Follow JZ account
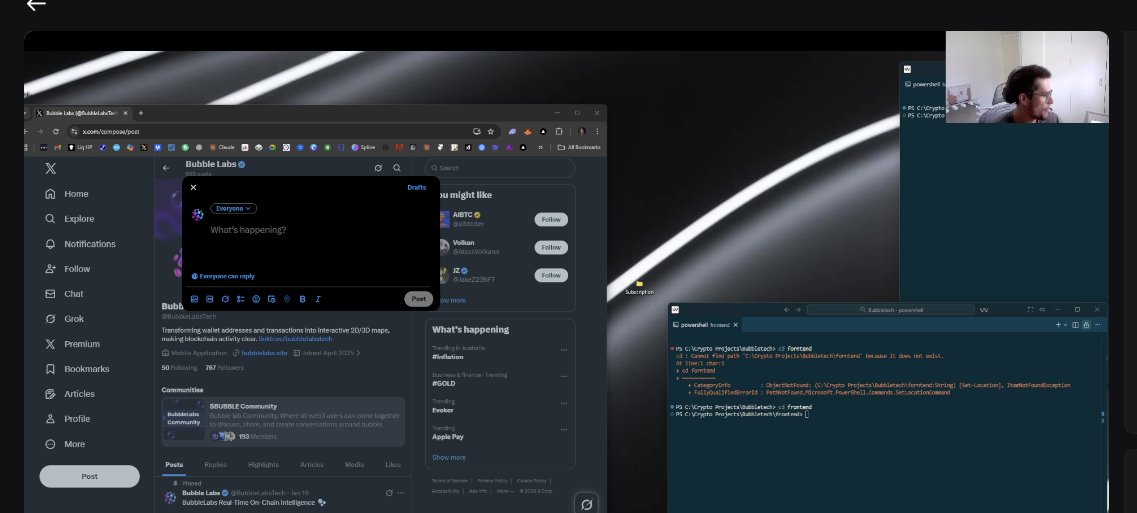The height and width of the screenshot is (513, 1137). click(x=551, y=275)
